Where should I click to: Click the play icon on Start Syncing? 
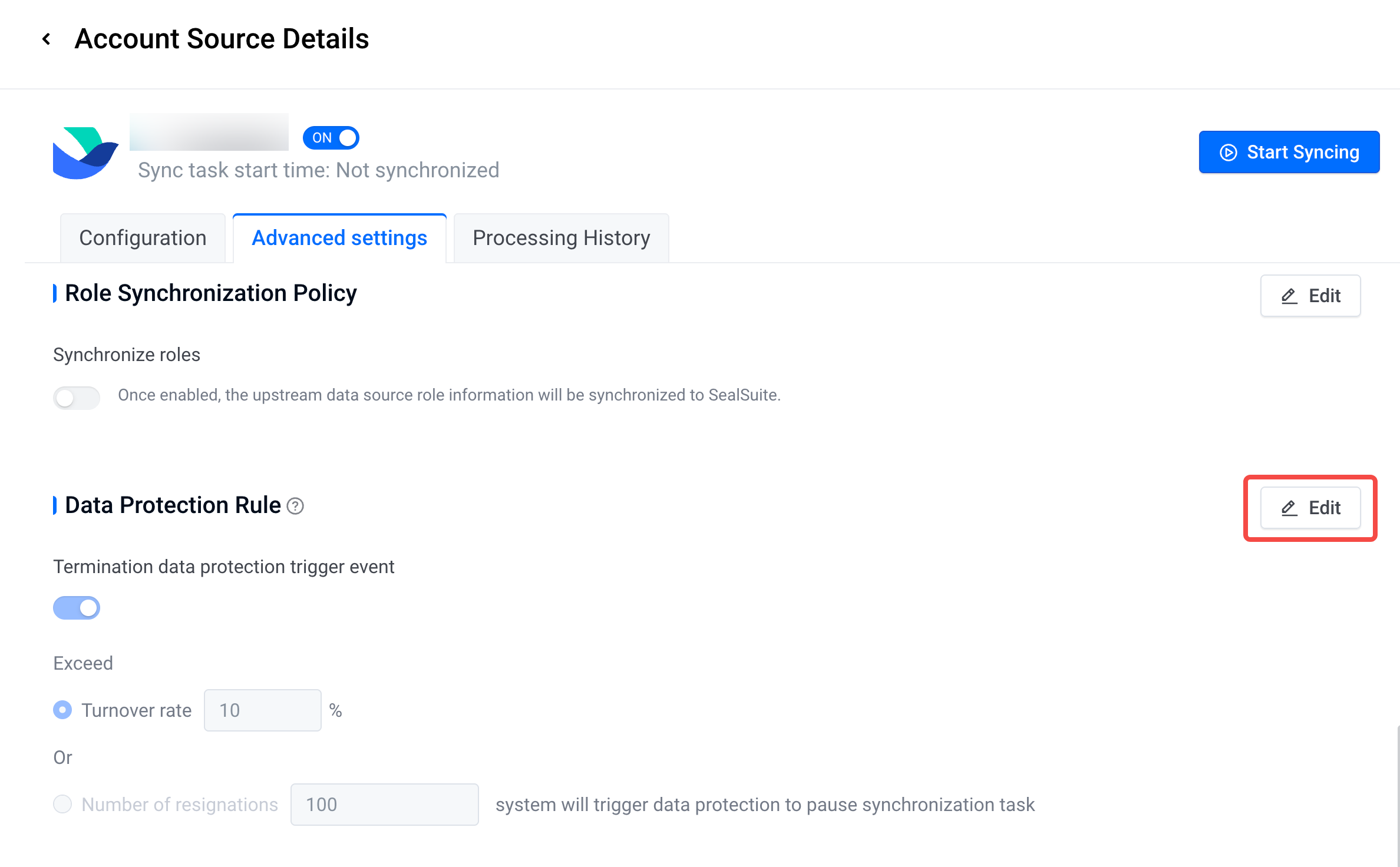1228,153
